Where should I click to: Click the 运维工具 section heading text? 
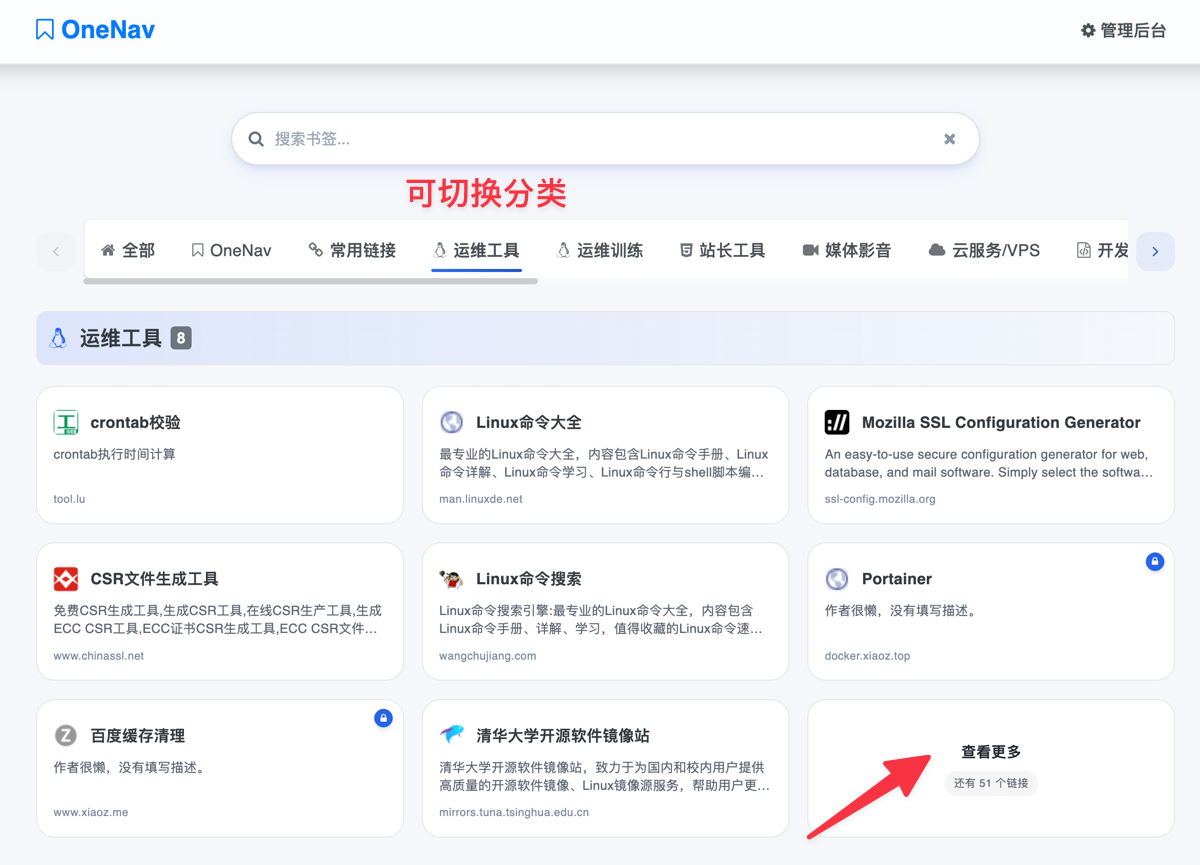(121, 338)
